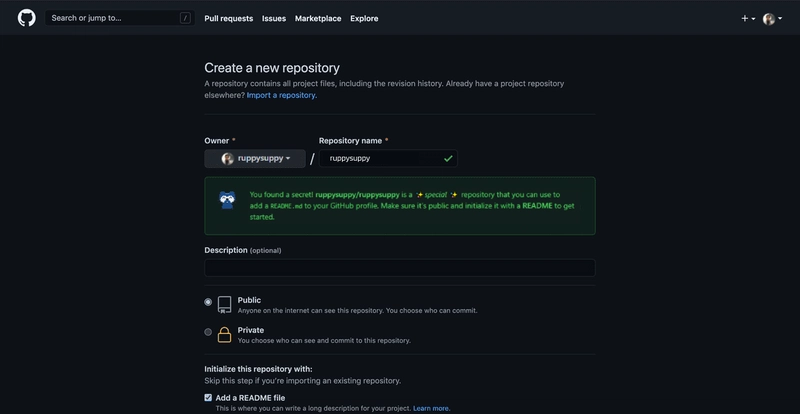
Task: Open the Learn more link about README
Action: 431,408
